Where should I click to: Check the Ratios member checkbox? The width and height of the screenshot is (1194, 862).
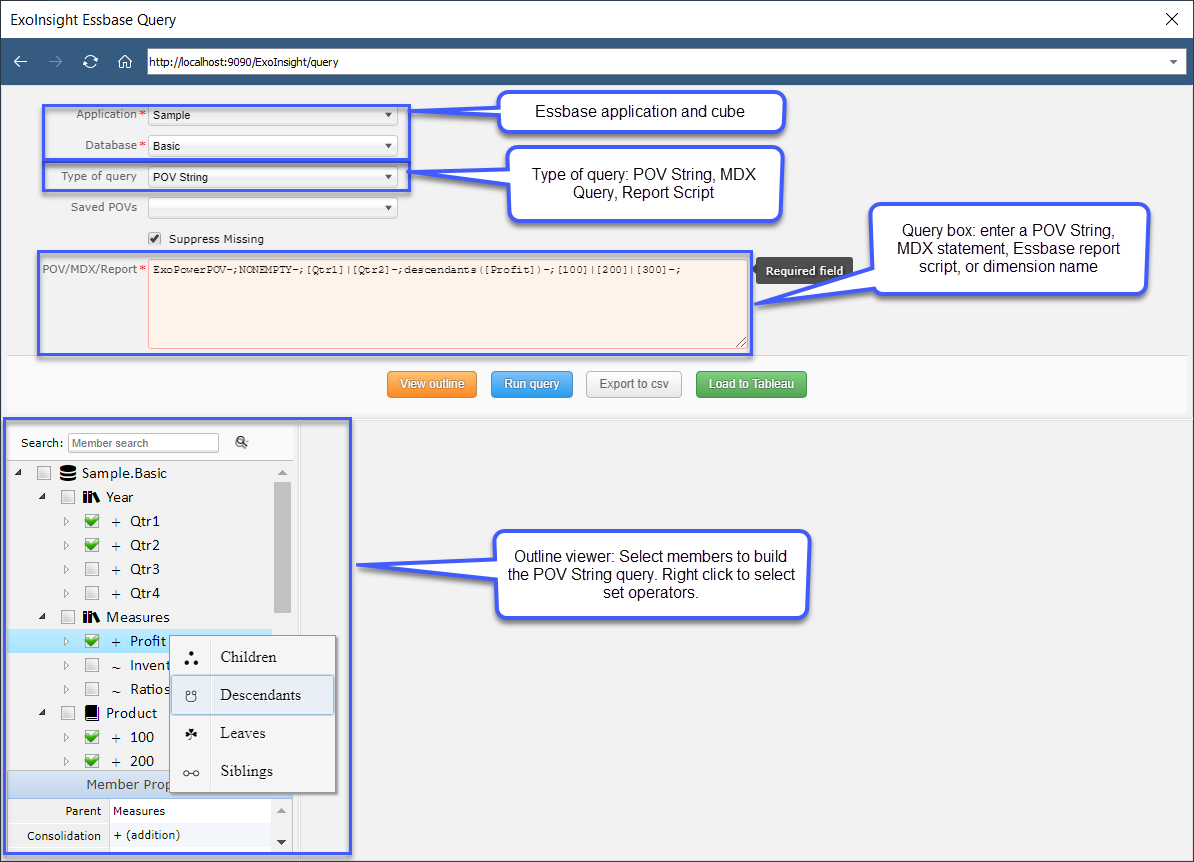92,689
